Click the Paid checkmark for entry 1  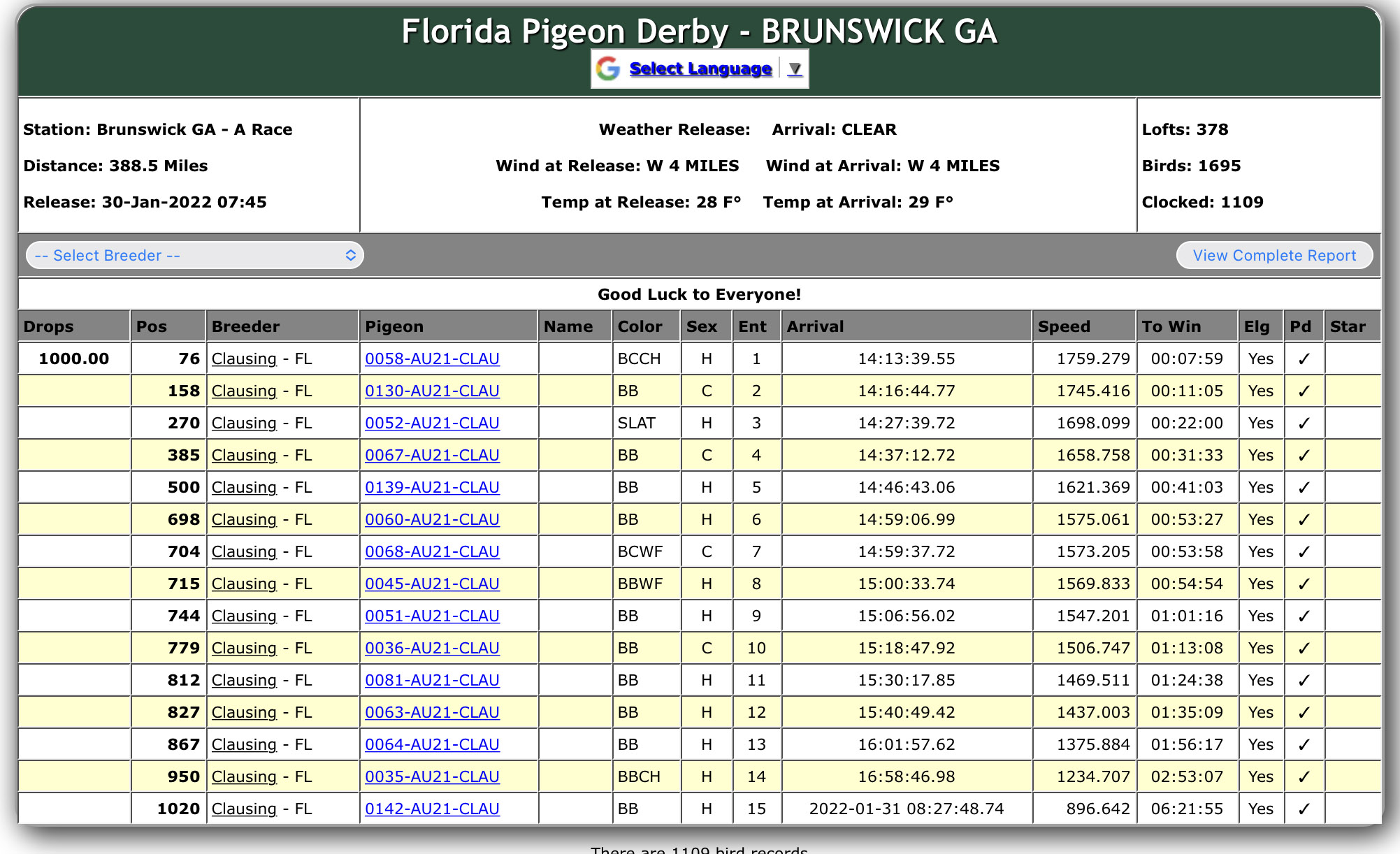click(x=1303, y=359)
